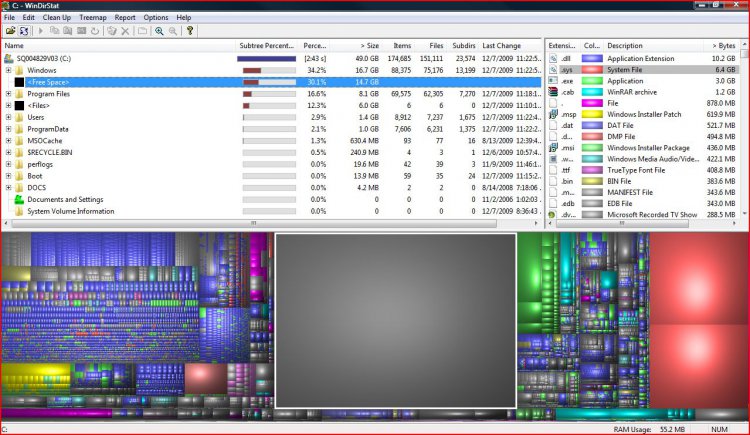Sort by the Size column header
Viewport: 750px width, 435px height.
(357, 46)
